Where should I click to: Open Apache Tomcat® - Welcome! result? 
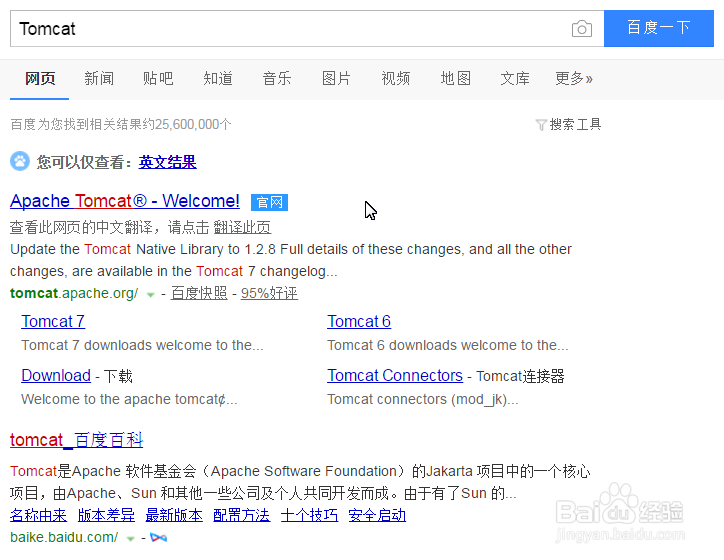[125, 201]
